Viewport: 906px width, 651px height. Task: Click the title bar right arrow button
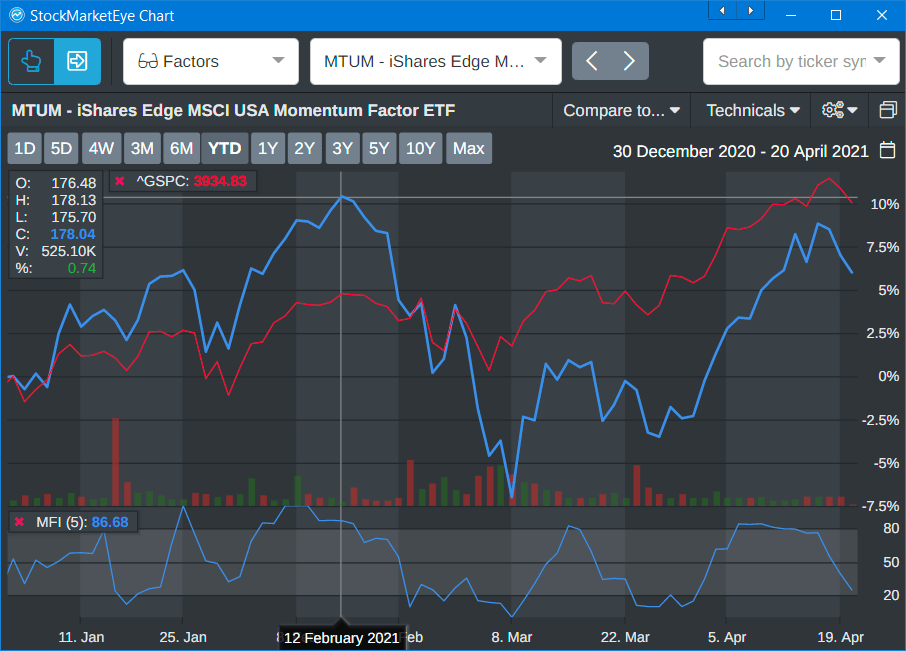point(751,10)
